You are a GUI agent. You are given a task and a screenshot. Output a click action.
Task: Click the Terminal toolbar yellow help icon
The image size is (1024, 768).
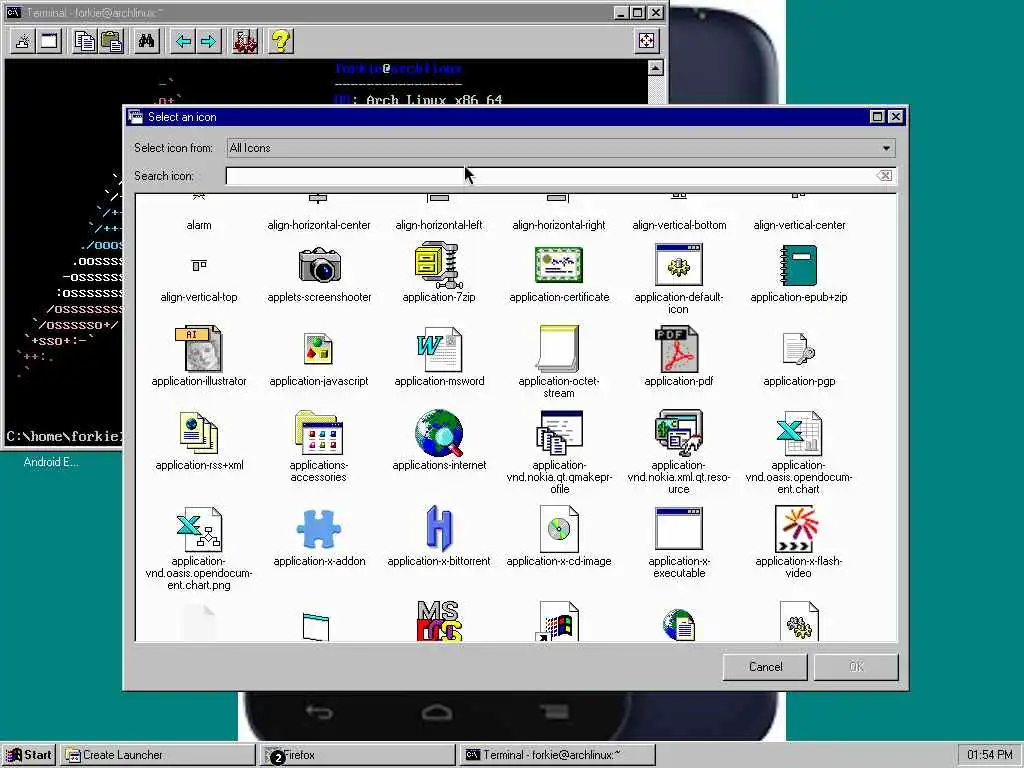click(x=281, y=42)
